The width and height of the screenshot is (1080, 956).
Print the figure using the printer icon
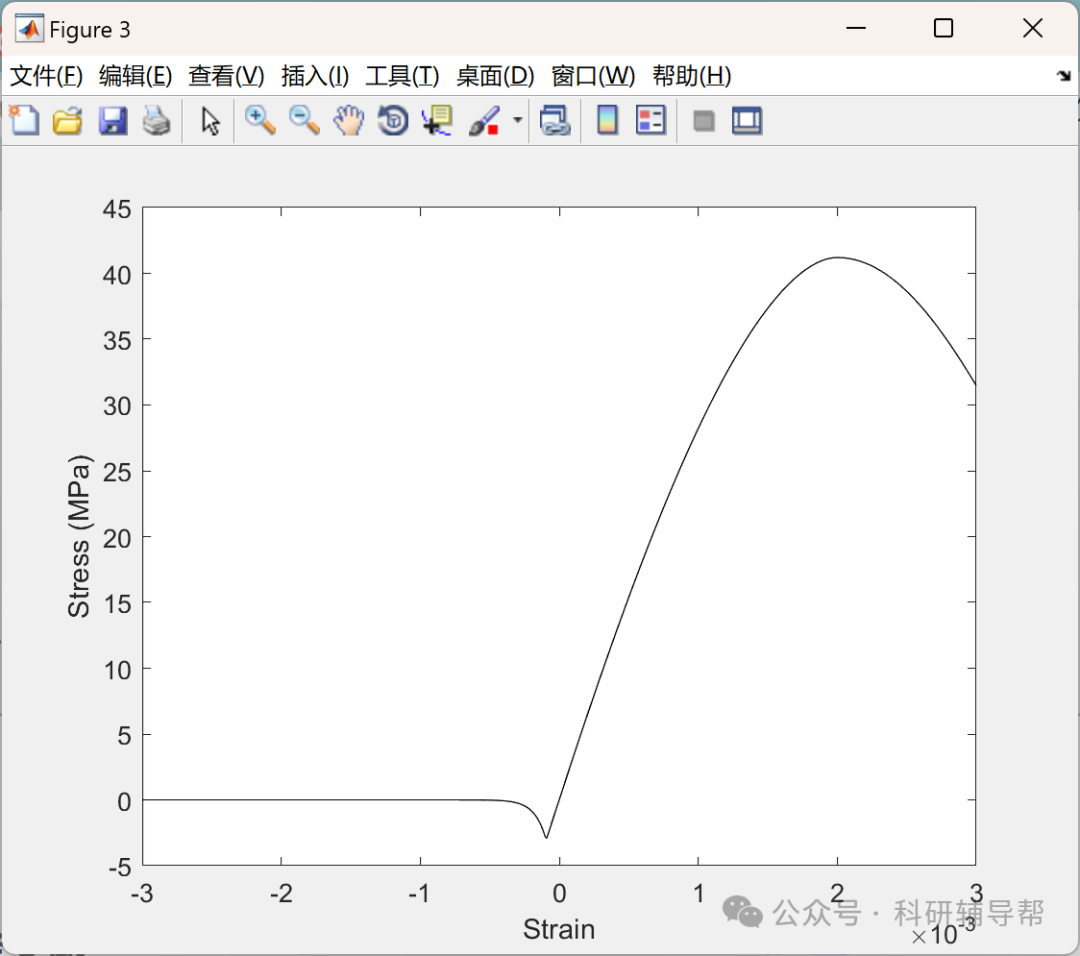point(156,121)
